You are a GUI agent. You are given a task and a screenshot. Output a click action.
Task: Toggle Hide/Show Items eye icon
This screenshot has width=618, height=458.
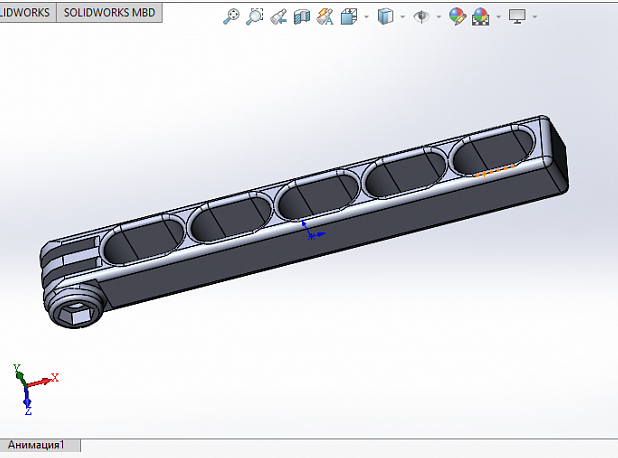422,16
